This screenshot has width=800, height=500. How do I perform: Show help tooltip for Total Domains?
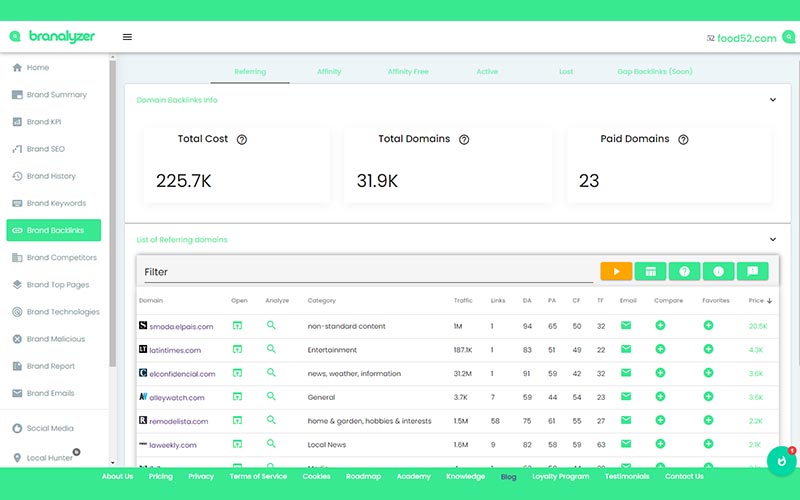(x=464, y=139)
